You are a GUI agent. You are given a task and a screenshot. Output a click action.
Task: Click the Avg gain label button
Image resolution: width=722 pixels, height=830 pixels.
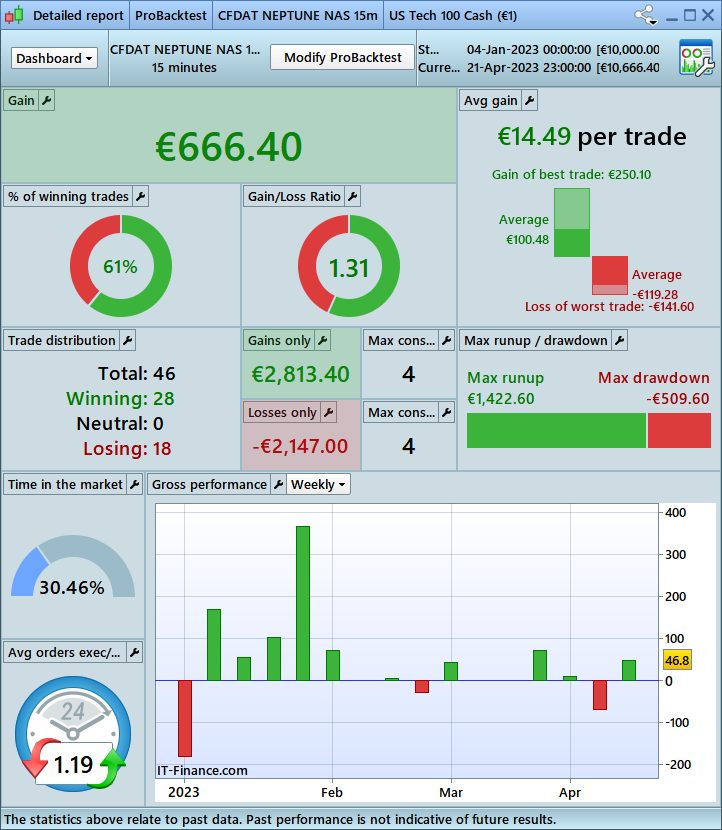(491, 101)
